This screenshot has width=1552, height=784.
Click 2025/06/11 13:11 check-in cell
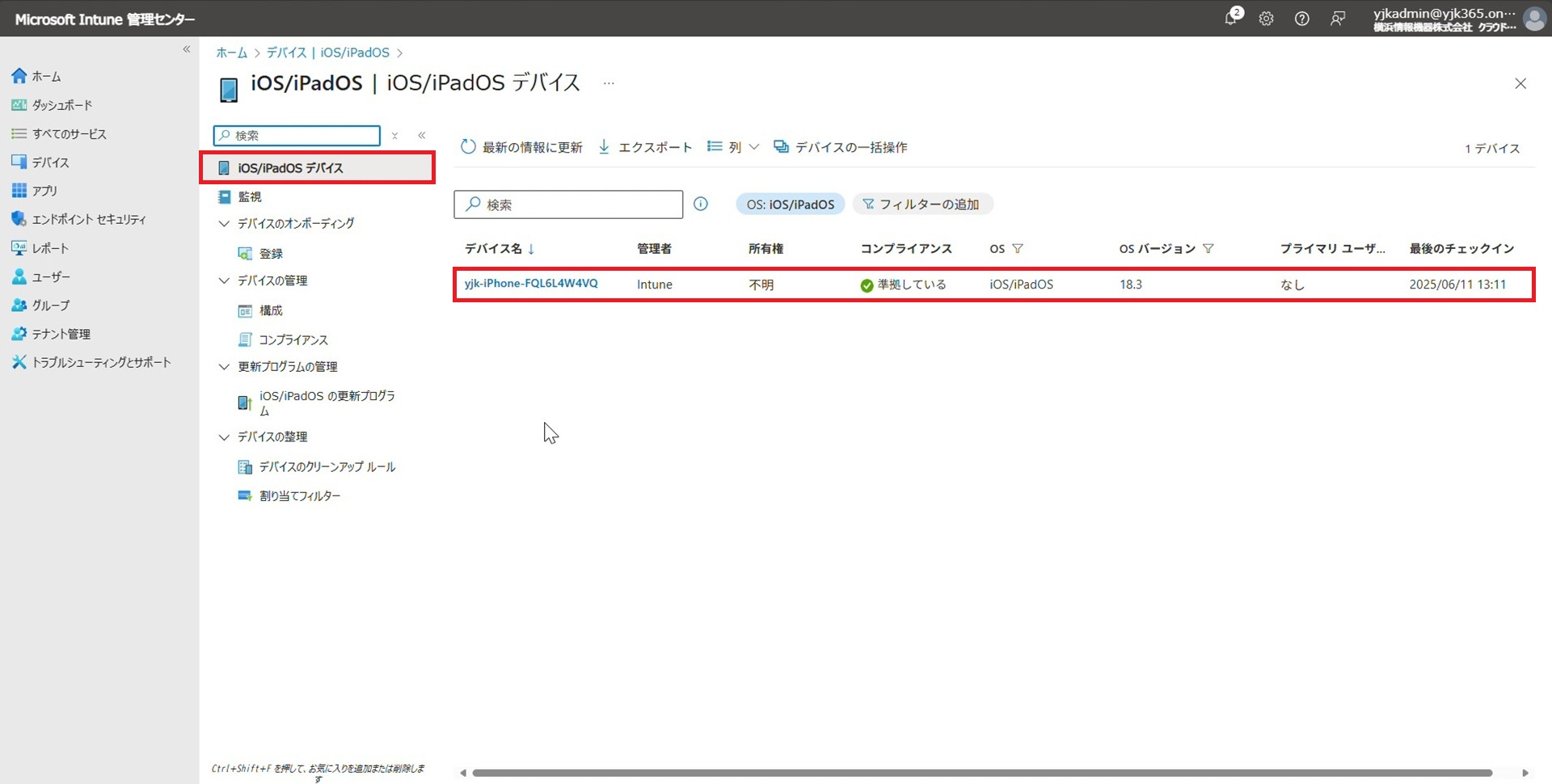[1457, 285]
